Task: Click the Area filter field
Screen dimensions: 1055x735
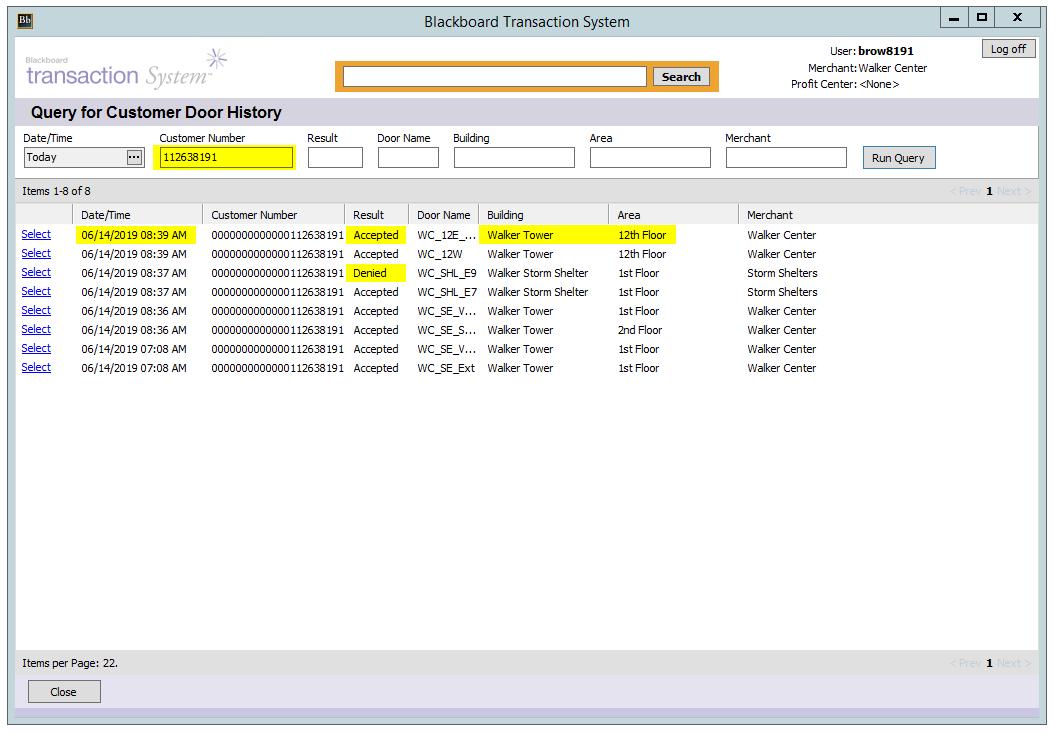Action: click(x=650, y=158)
